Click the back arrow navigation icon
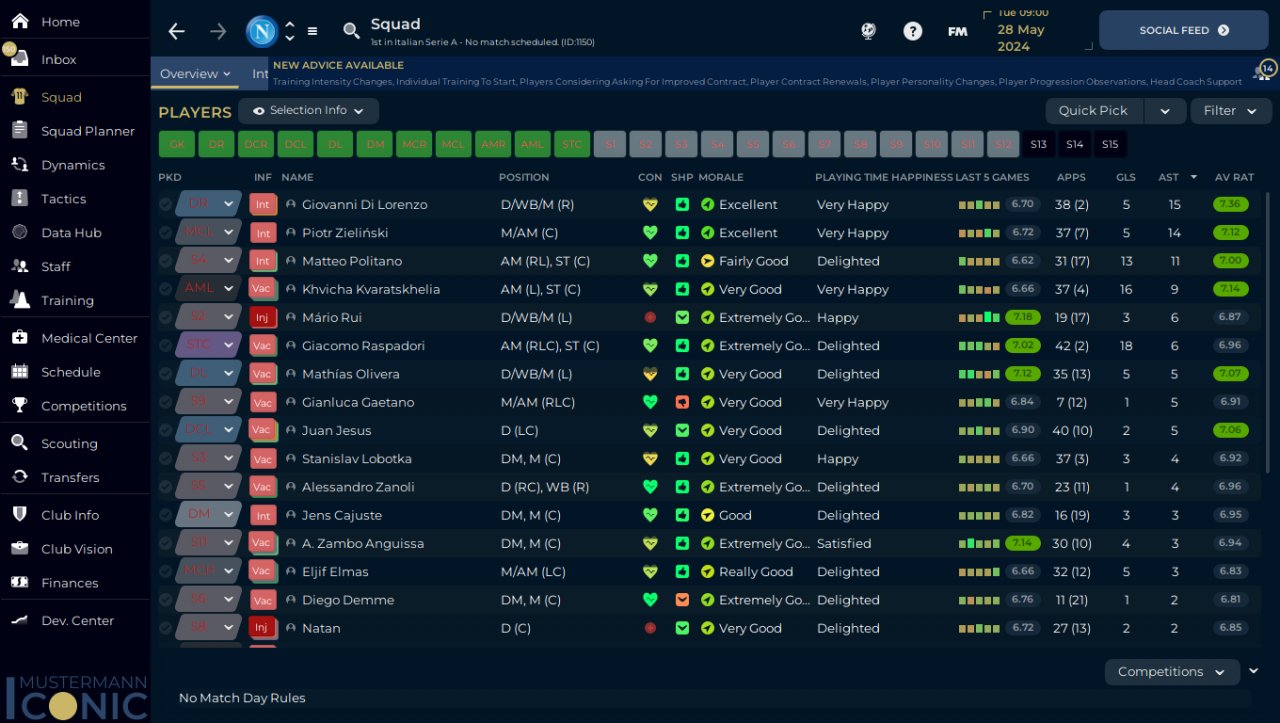The height and width of the screenshot is (723, 1280). [x=177, y=31]
